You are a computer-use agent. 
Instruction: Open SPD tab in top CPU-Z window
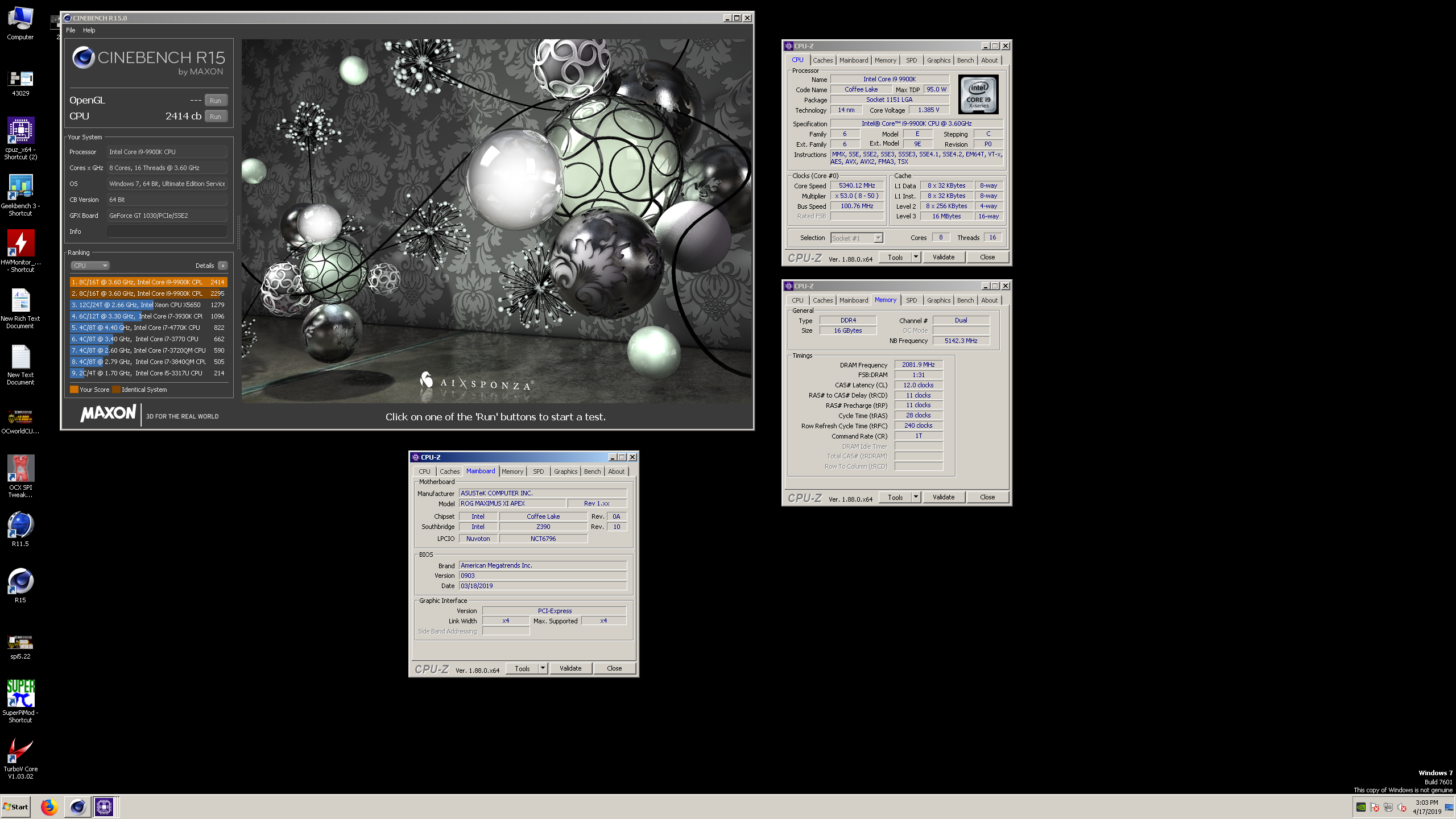(912, 60)
